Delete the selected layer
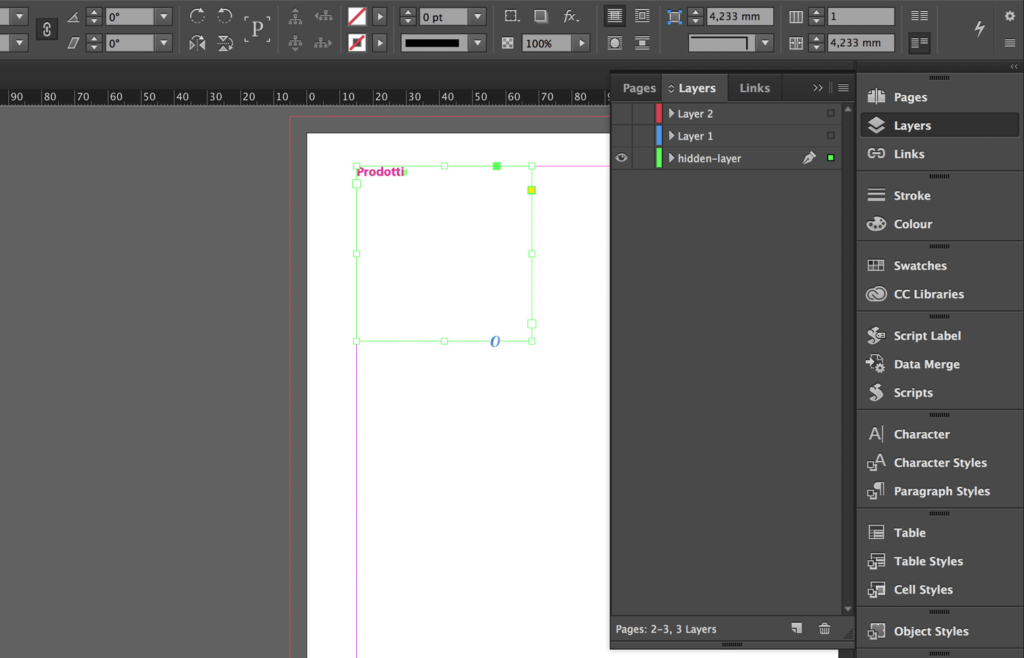 coord(824,629)
